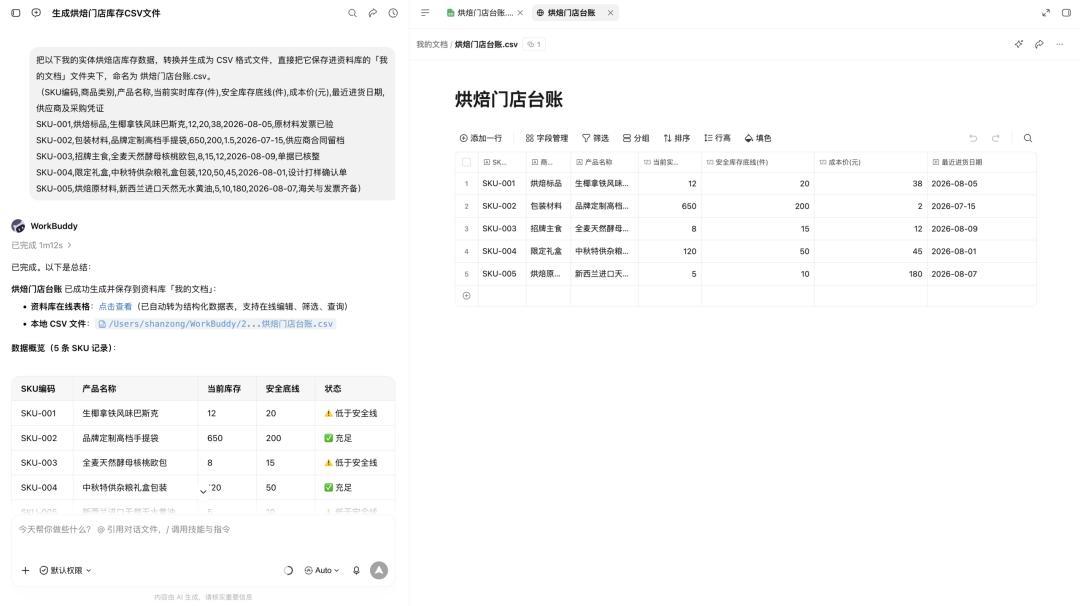This screenshot has height=606, width=1080.
Task: Open the 默认权限 permissions dropdown
Action: 65,570
